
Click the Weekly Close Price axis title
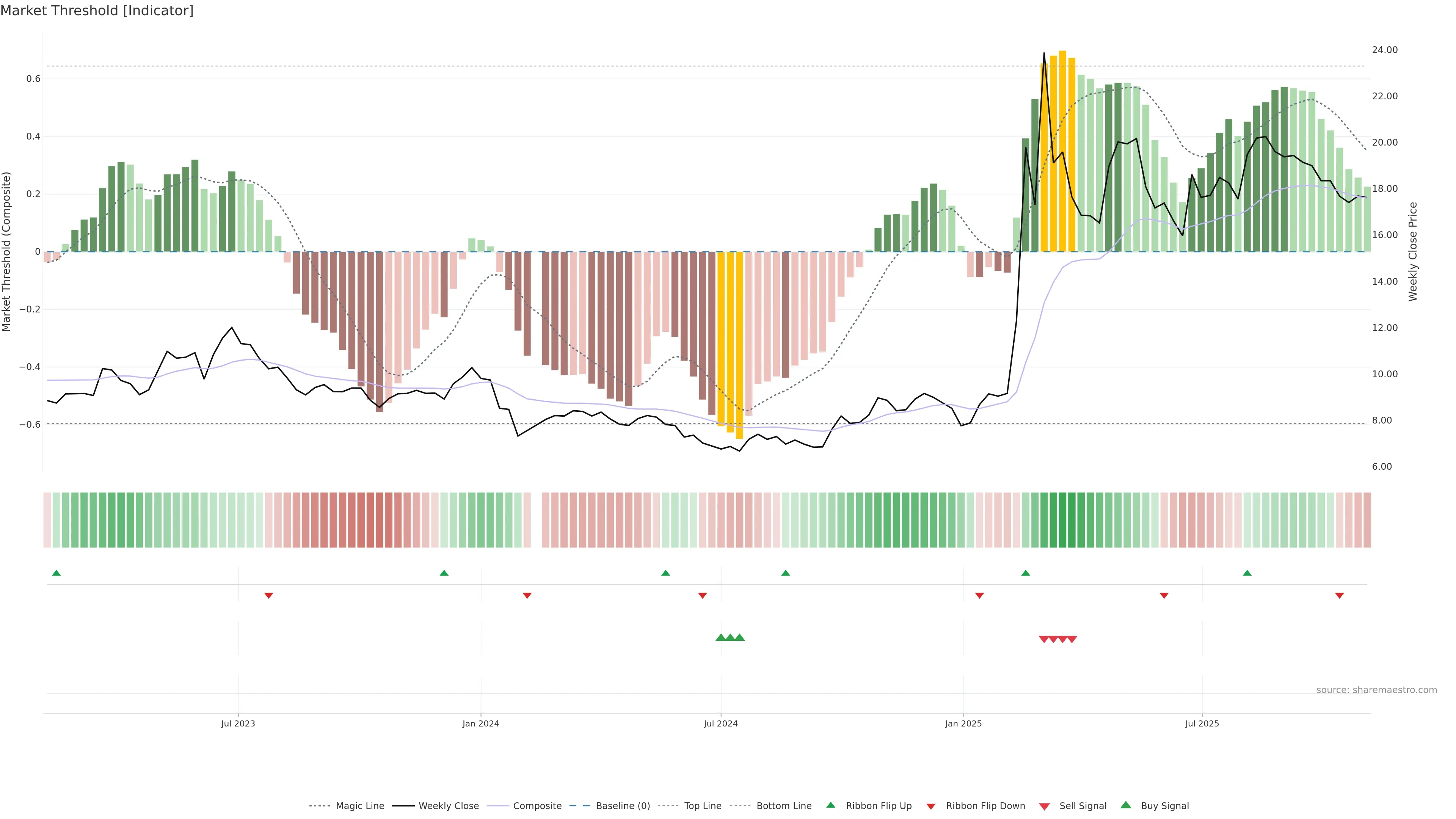1413,251
